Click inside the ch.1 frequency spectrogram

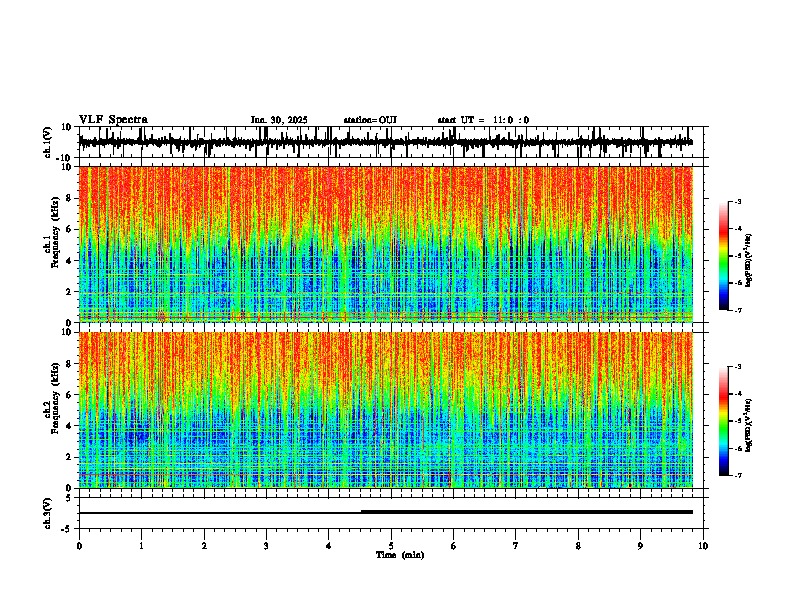(386, 244)
